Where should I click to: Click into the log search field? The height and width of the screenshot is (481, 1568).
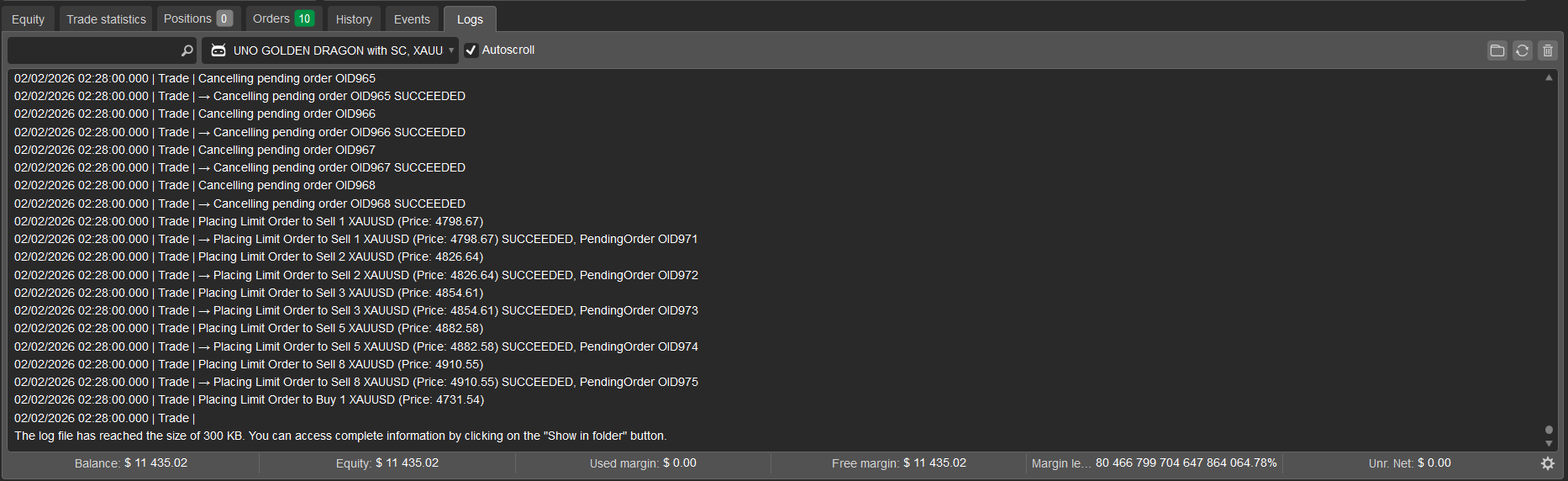coord(92,50)
